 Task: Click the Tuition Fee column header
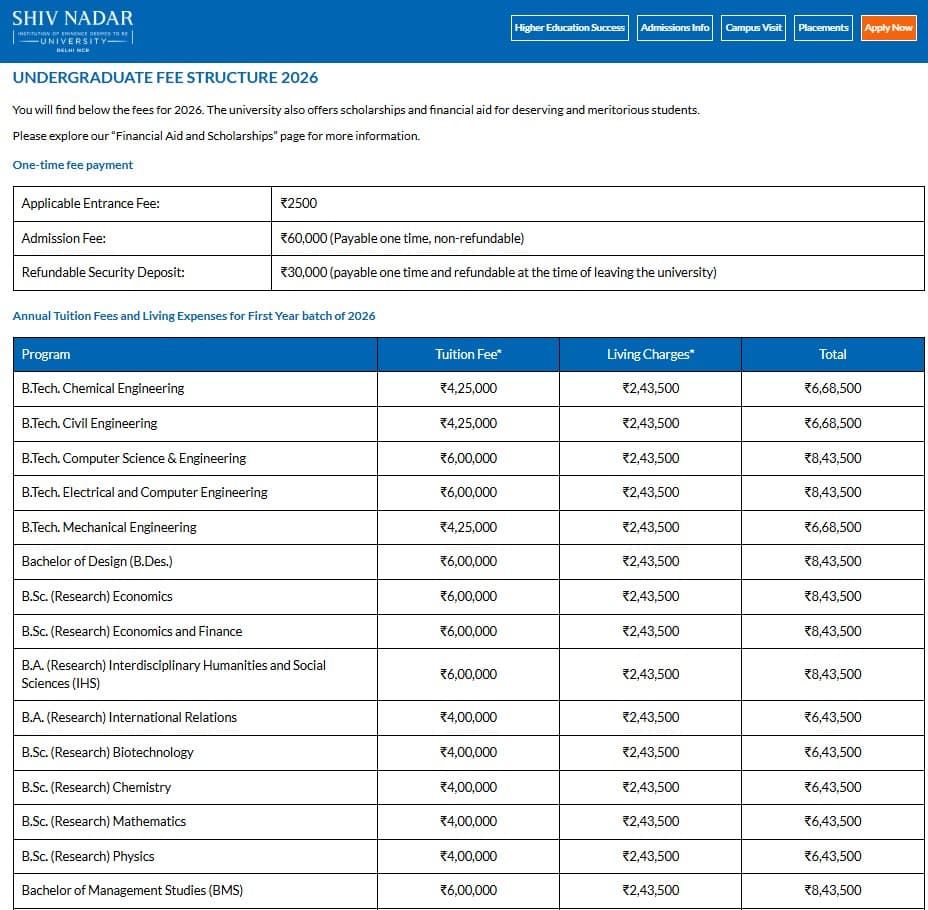coord(468,354)
